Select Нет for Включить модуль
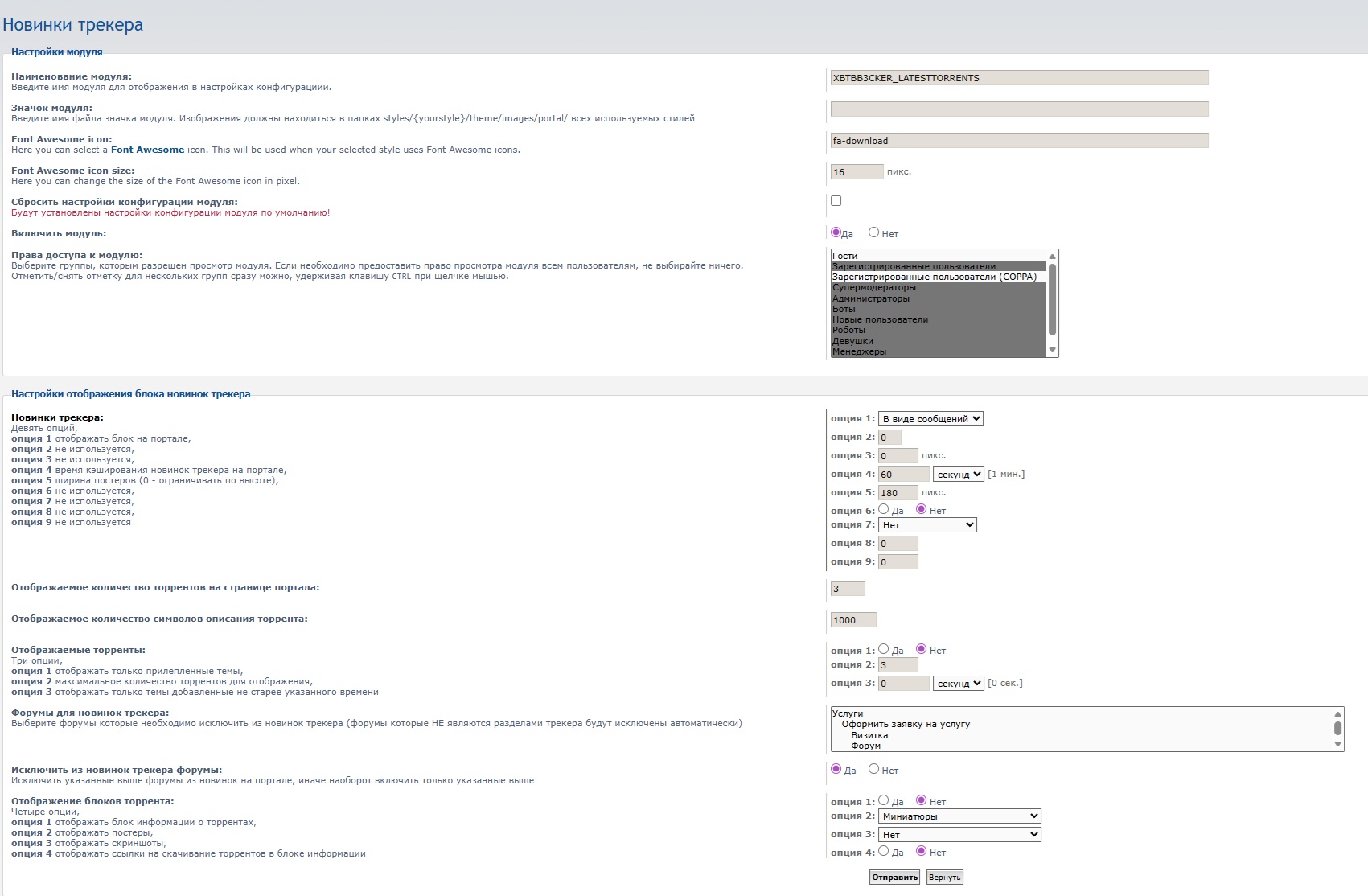The image size is (1368, 896). point(873,232)
